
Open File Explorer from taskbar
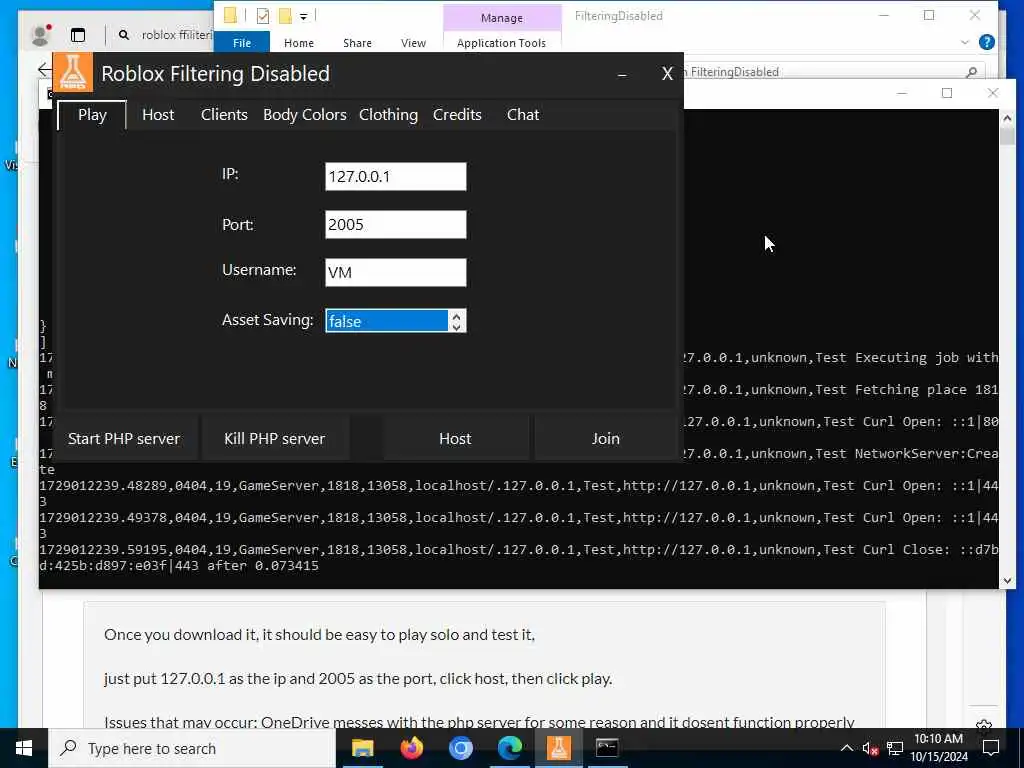point(362,748)
